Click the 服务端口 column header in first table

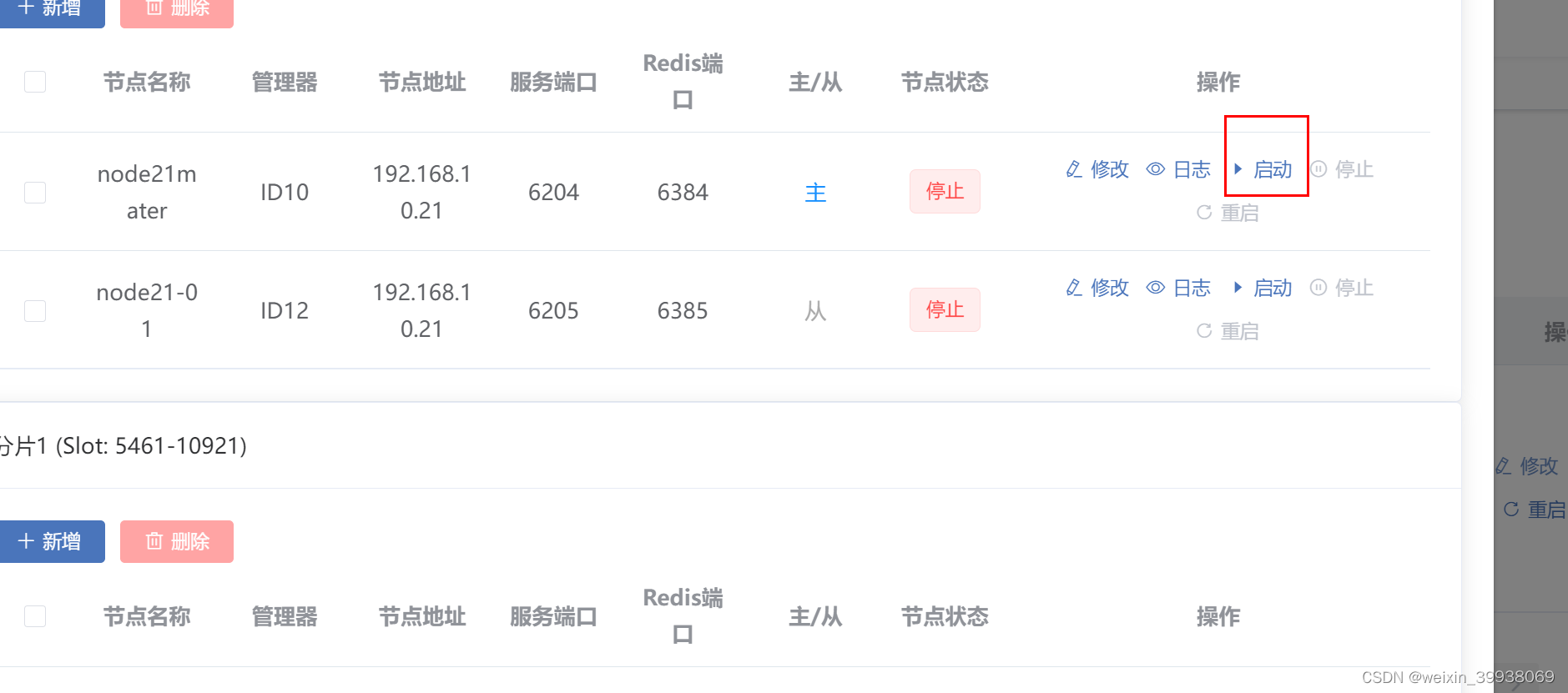click(x=553, y=82)
